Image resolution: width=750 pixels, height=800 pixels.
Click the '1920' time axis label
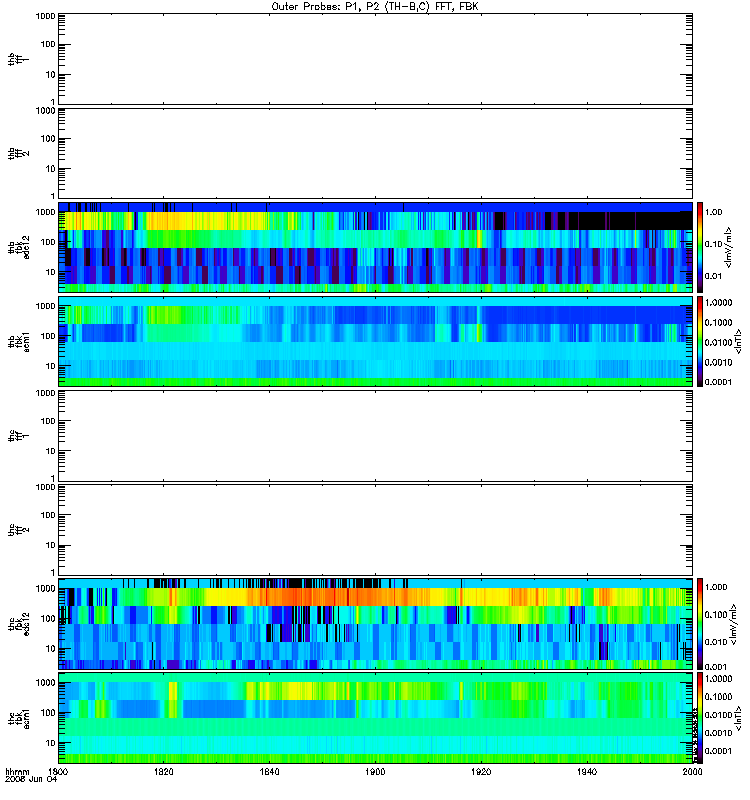(x=481, y=771)
